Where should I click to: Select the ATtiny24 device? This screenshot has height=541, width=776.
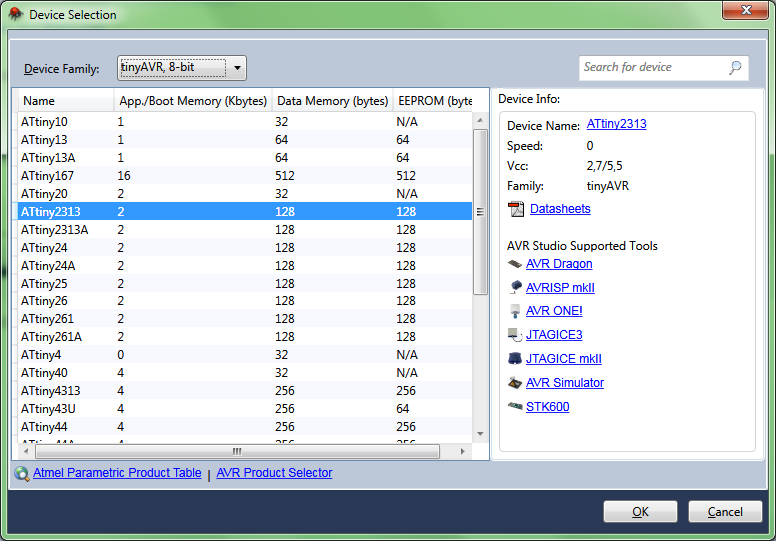click(x=245, y=247)
